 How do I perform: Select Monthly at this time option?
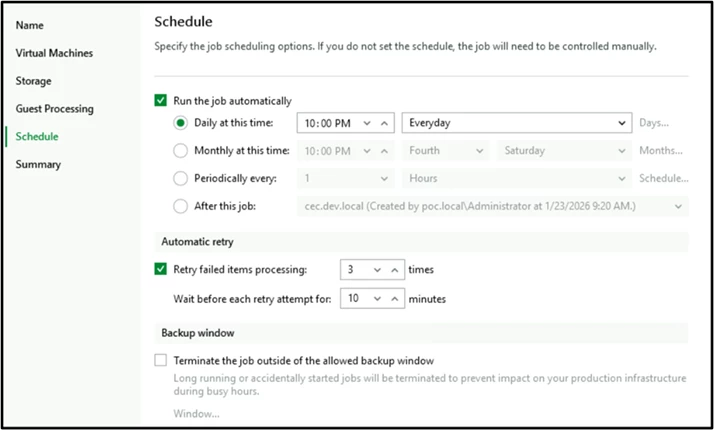180,151
